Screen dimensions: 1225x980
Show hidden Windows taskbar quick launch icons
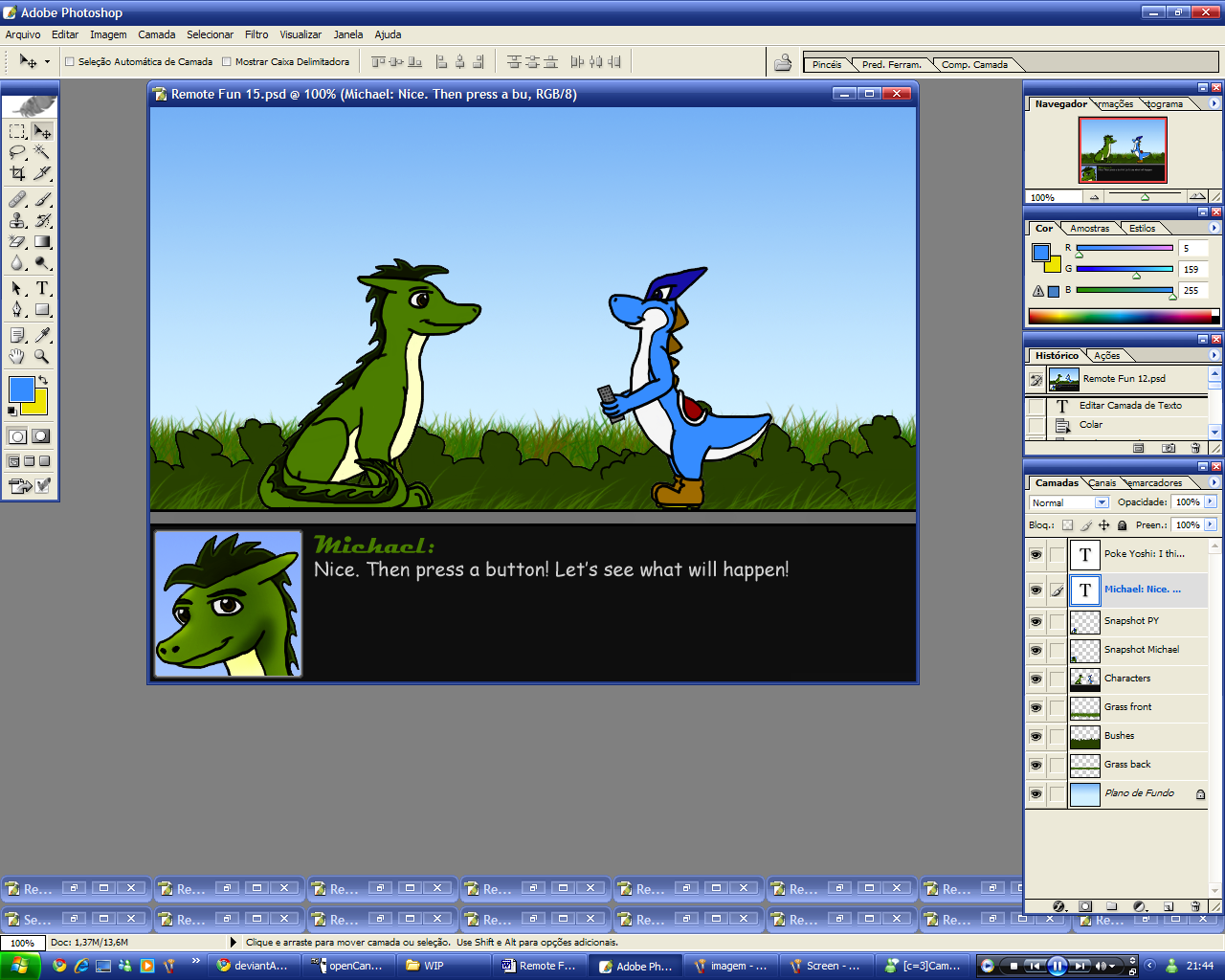[x=196, y=960]
